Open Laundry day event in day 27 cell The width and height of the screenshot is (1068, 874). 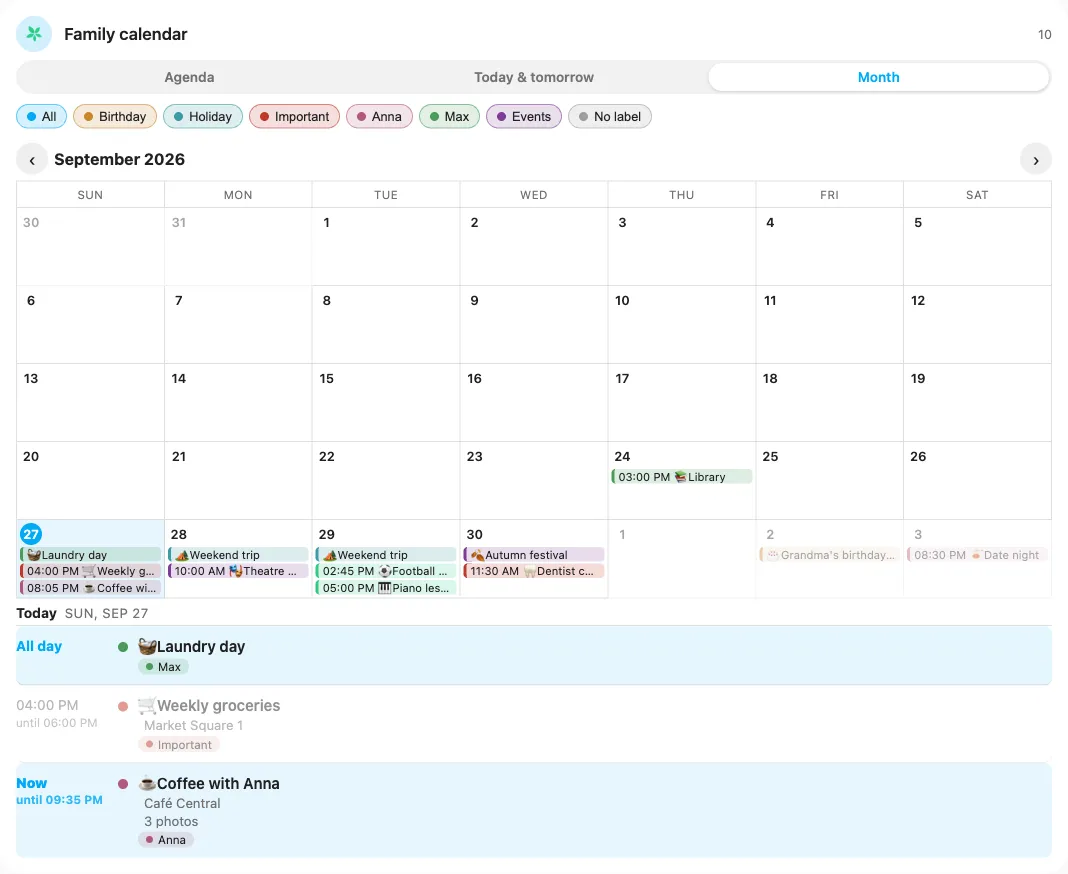pyautogui.click(x=91, y=555)
